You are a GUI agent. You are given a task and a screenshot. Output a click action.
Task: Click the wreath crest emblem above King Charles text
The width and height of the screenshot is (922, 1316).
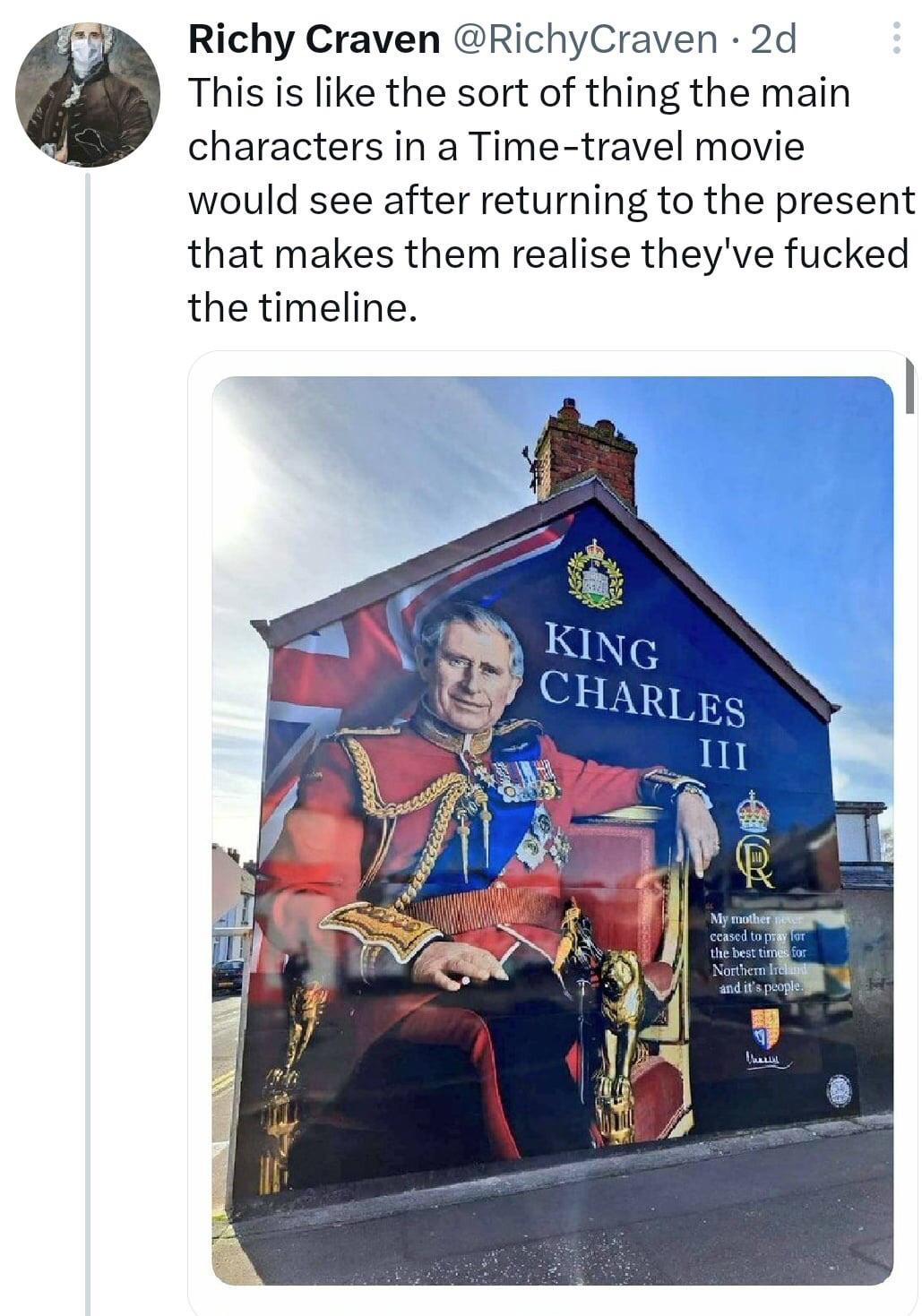point(595,573)
